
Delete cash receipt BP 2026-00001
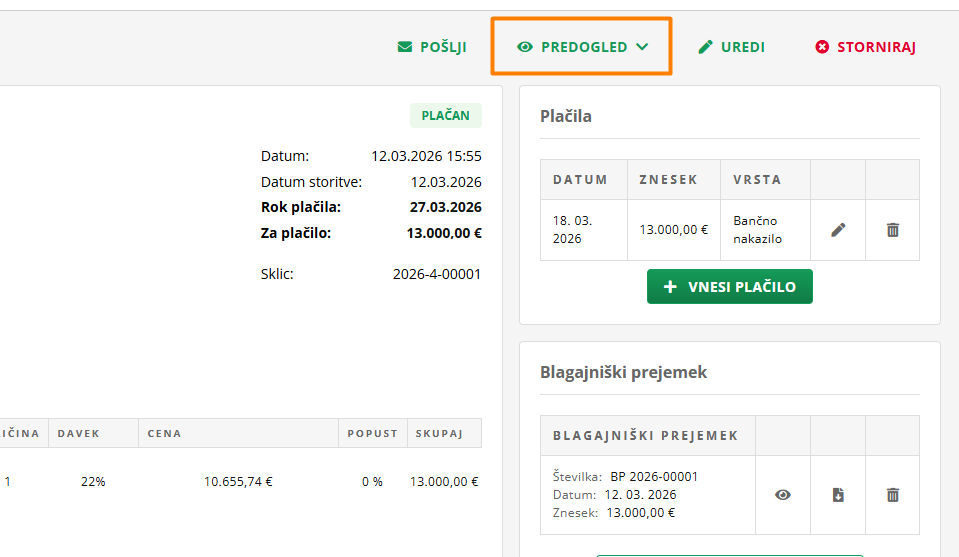(893, 495)
